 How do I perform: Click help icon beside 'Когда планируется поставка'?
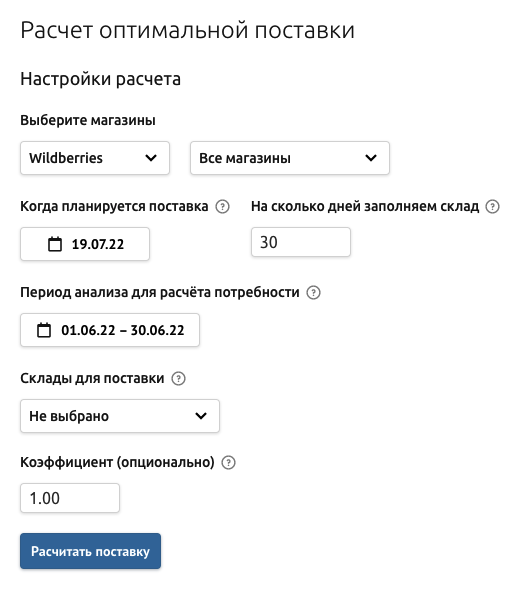(x=222, y=207)
